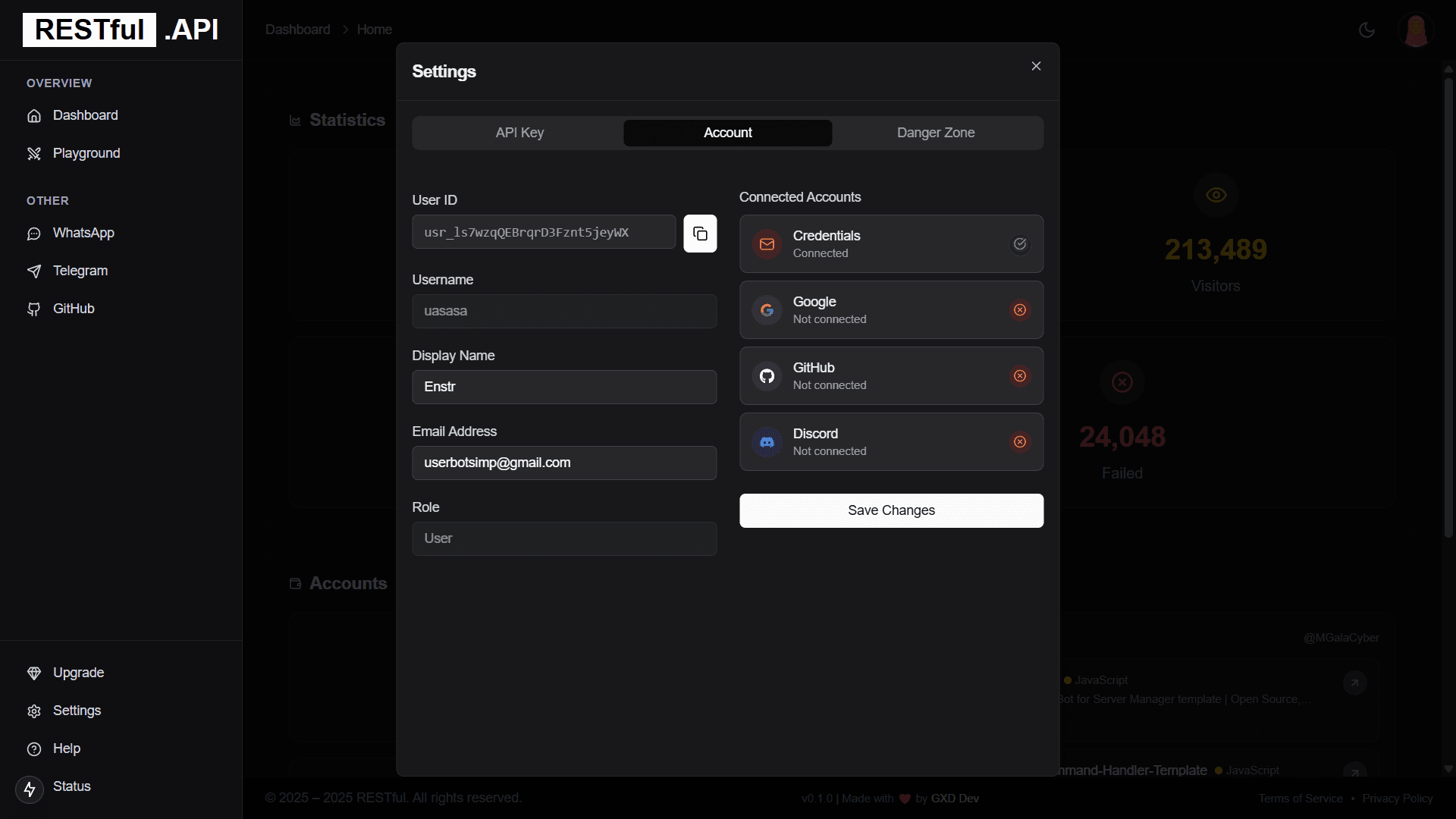Image resolution: width=1456 pixels, height=819 pixels.
Task: Open WhatsApp link in sidebar
Action: point(83,233)
